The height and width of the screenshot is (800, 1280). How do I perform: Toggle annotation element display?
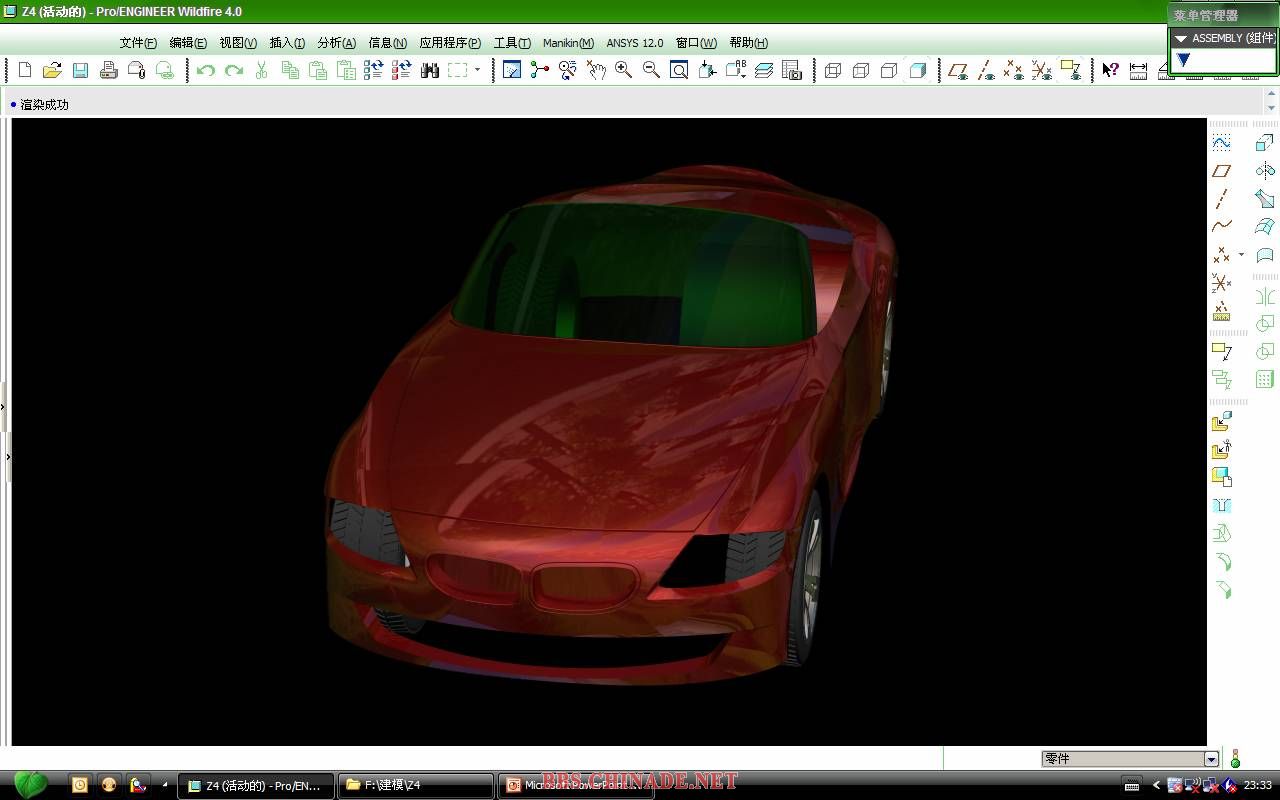pyautogui.click(x=1070, y=70)
